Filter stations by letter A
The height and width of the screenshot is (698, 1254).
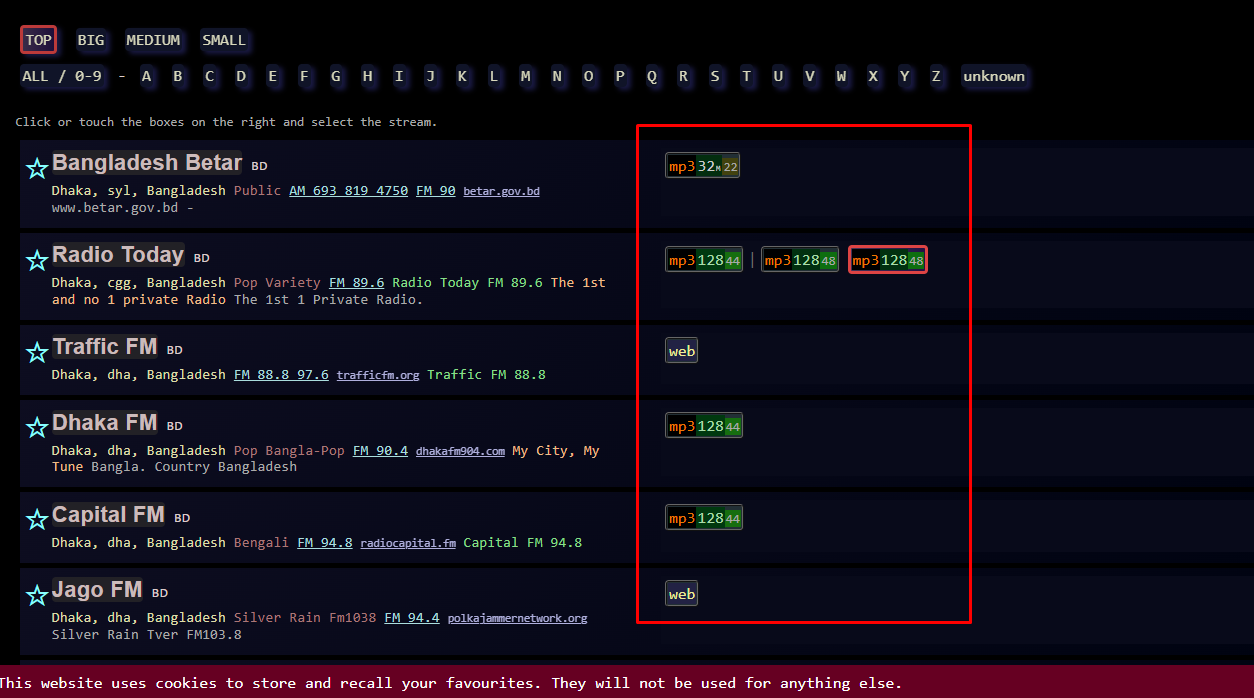pyautogui.click(x=146, y=76)
